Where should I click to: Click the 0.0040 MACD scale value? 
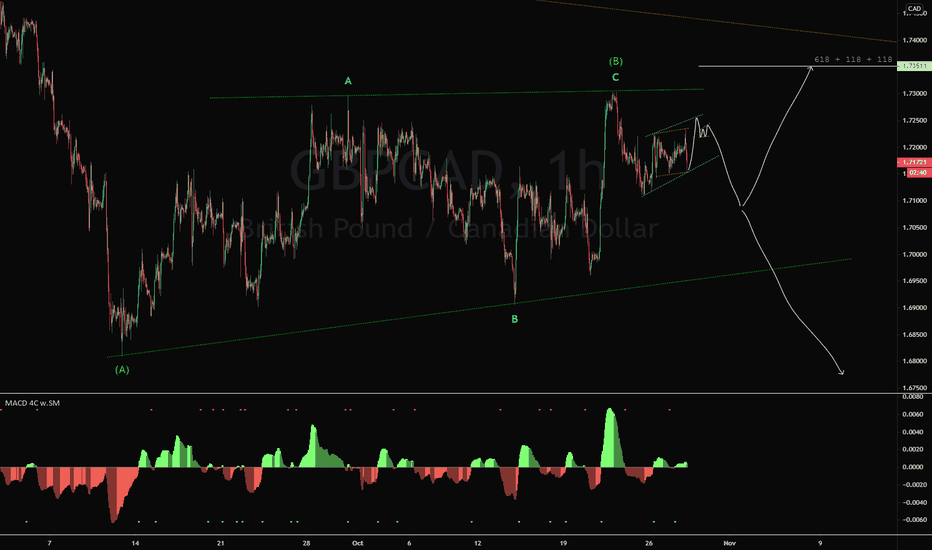913,432
